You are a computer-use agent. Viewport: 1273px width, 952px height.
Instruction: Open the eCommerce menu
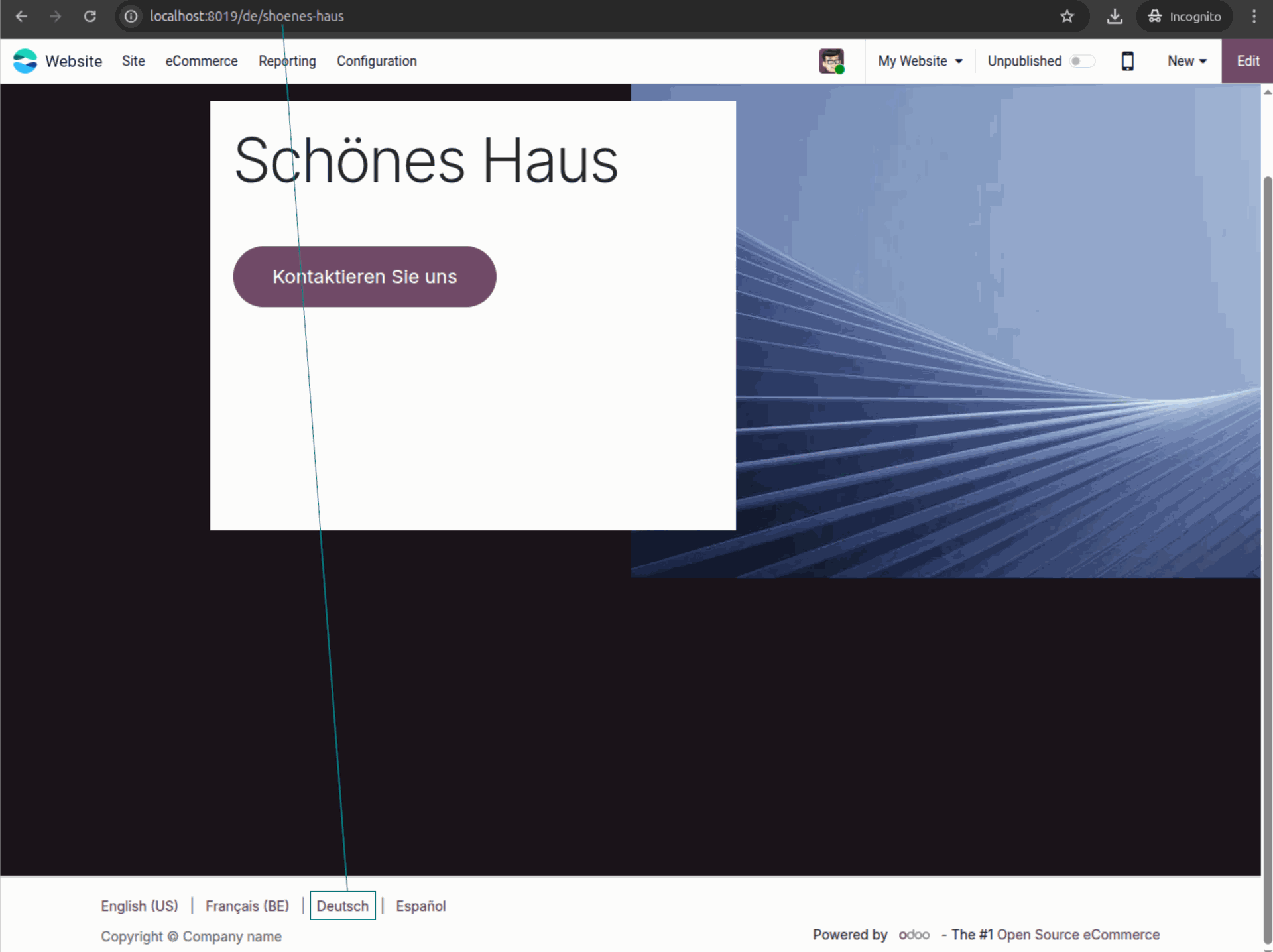(202, 61)
